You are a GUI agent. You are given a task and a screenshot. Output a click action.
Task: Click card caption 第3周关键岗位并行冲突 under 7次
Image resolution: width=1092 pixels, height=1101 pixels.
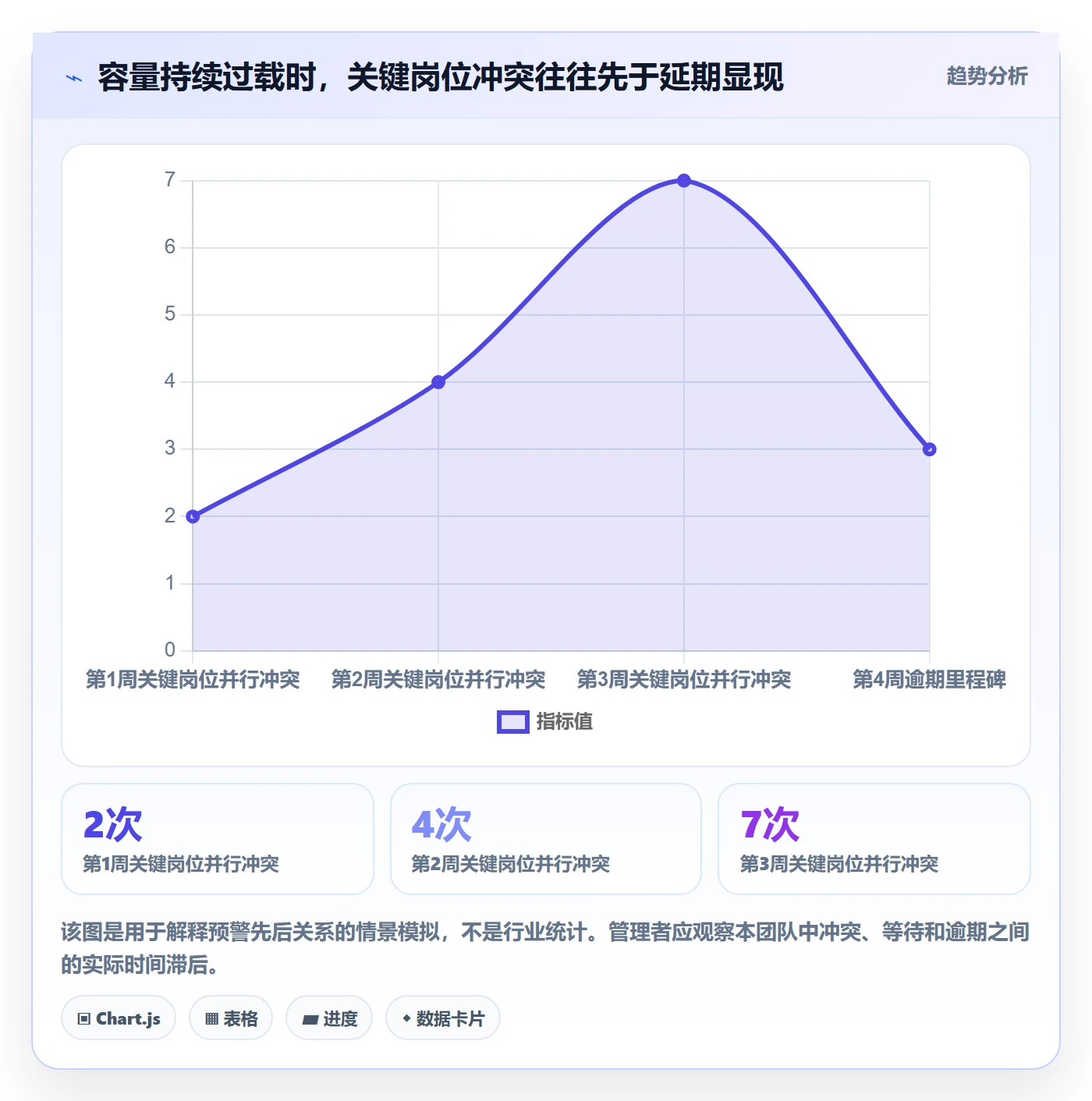point(839,864)
